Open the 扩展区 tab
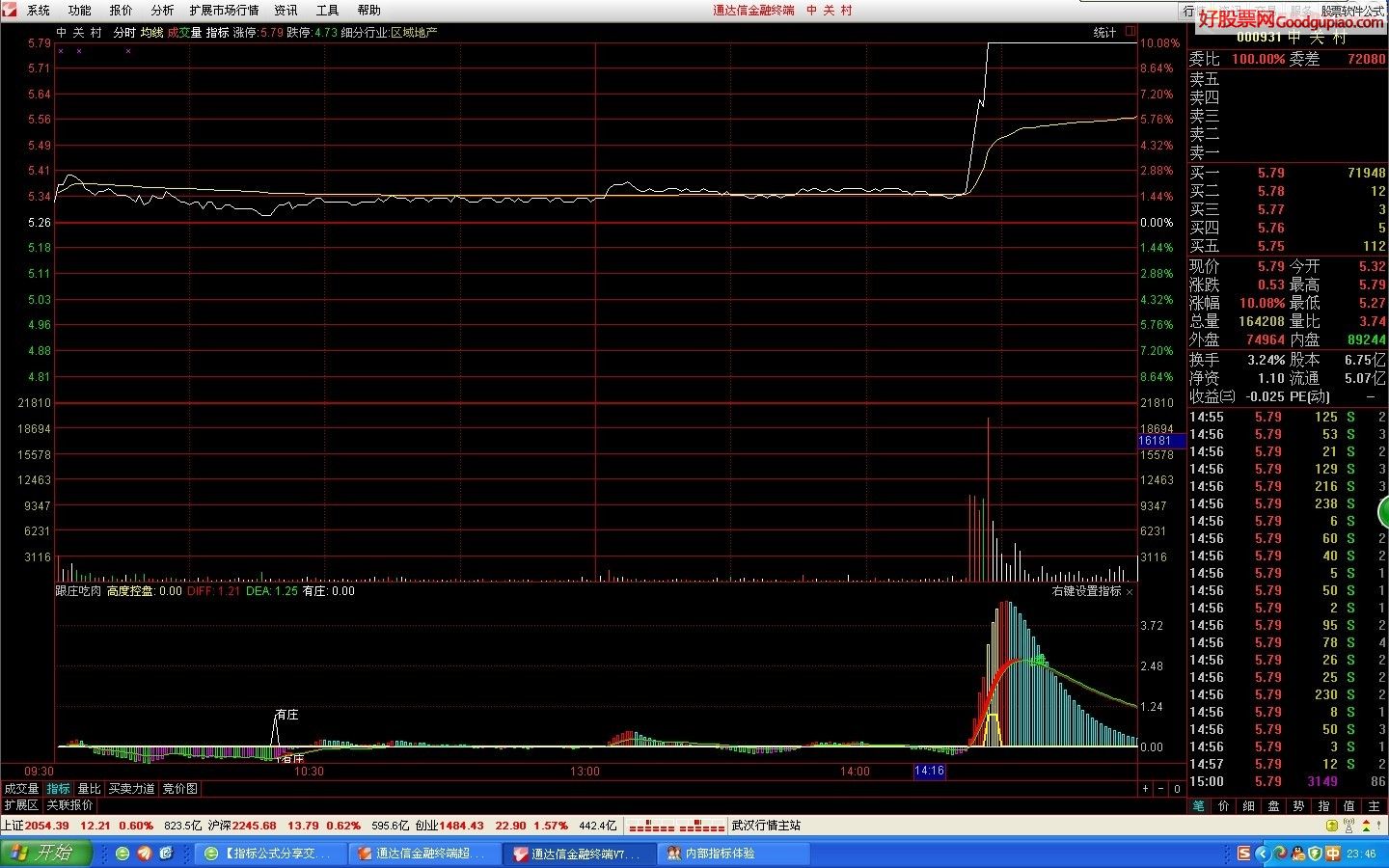This screenshot has height=868, width=1389. [x=21, y=805]
